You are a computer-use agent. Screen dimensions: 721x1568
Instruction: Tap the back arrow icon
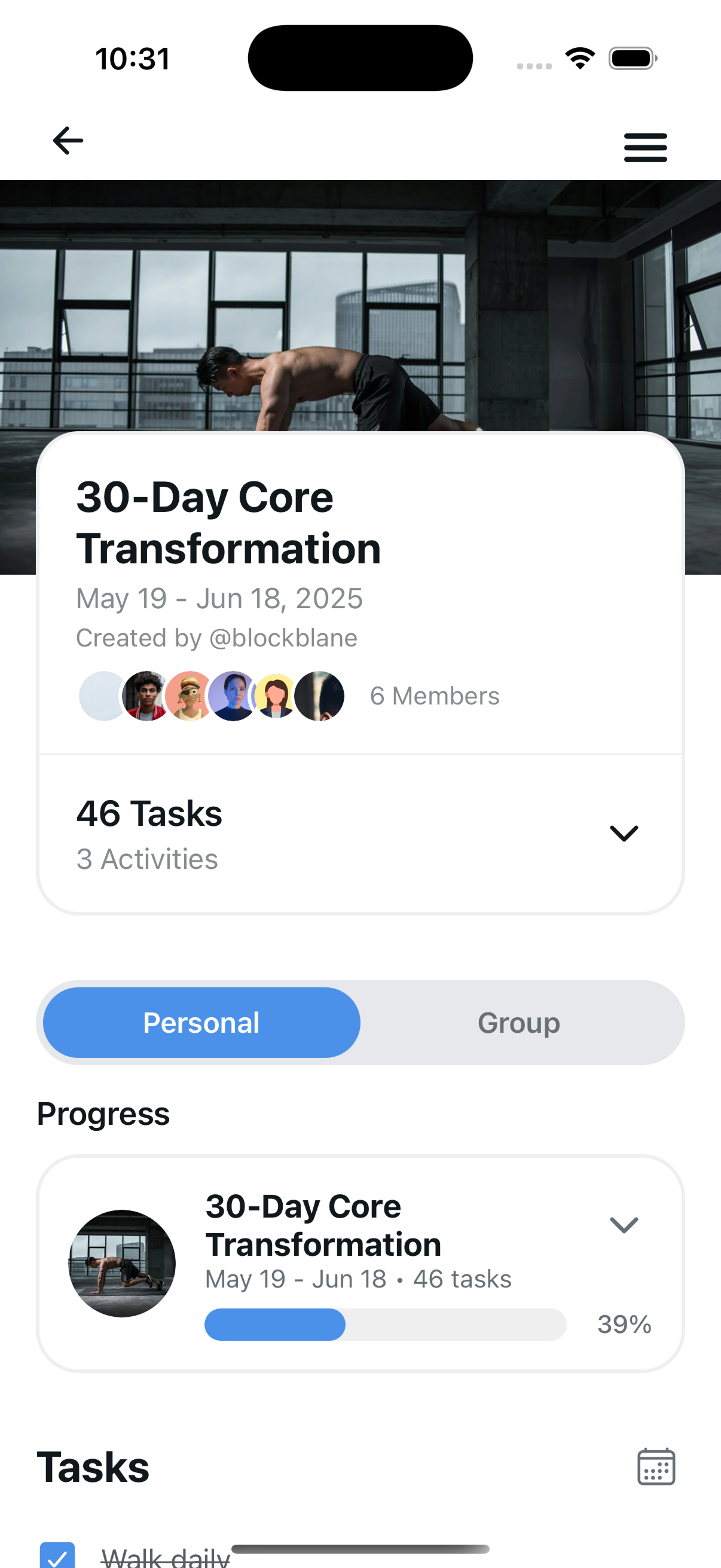tap(68, 141)
